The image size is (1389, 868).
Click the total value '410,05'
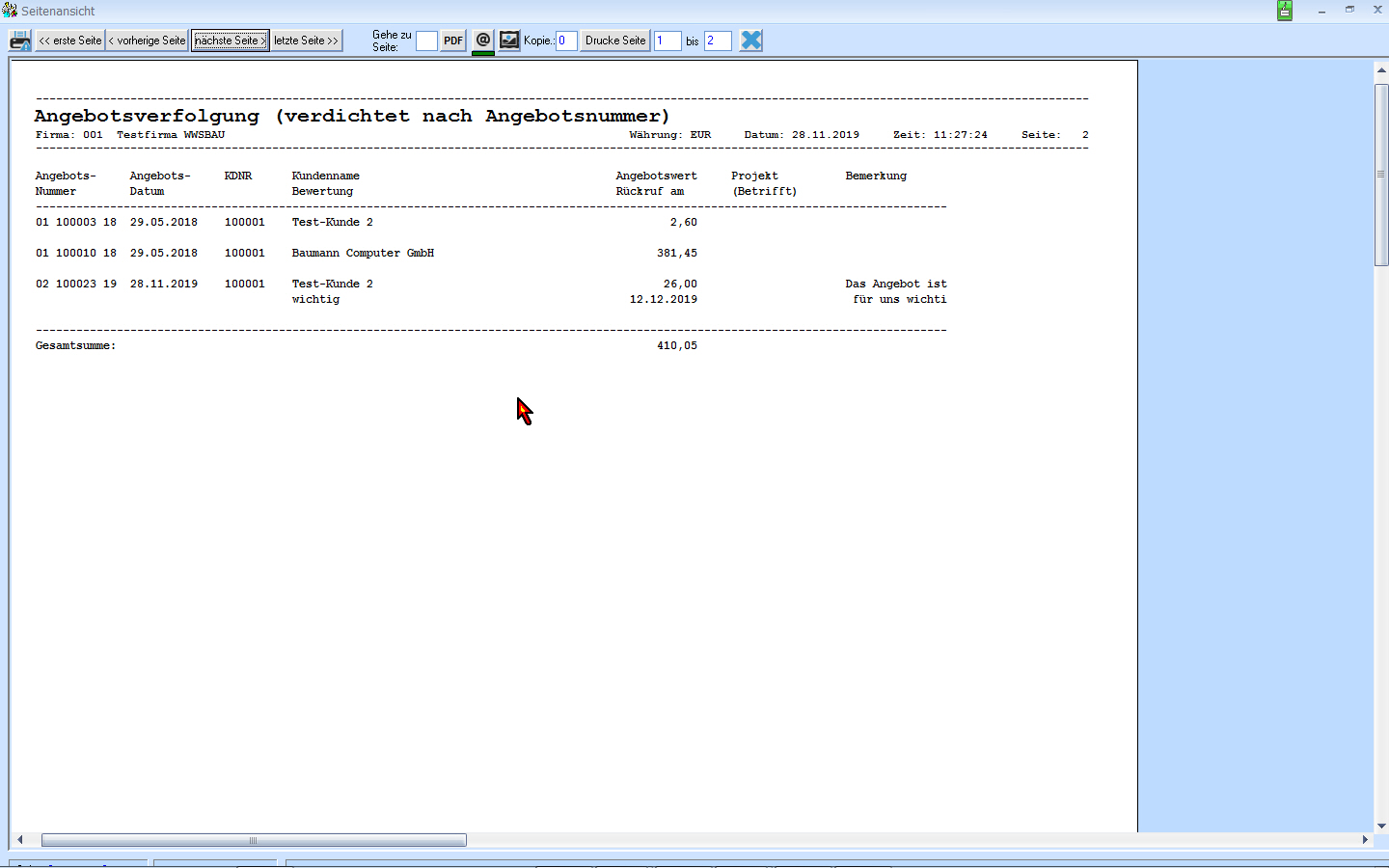pos(677,345)
